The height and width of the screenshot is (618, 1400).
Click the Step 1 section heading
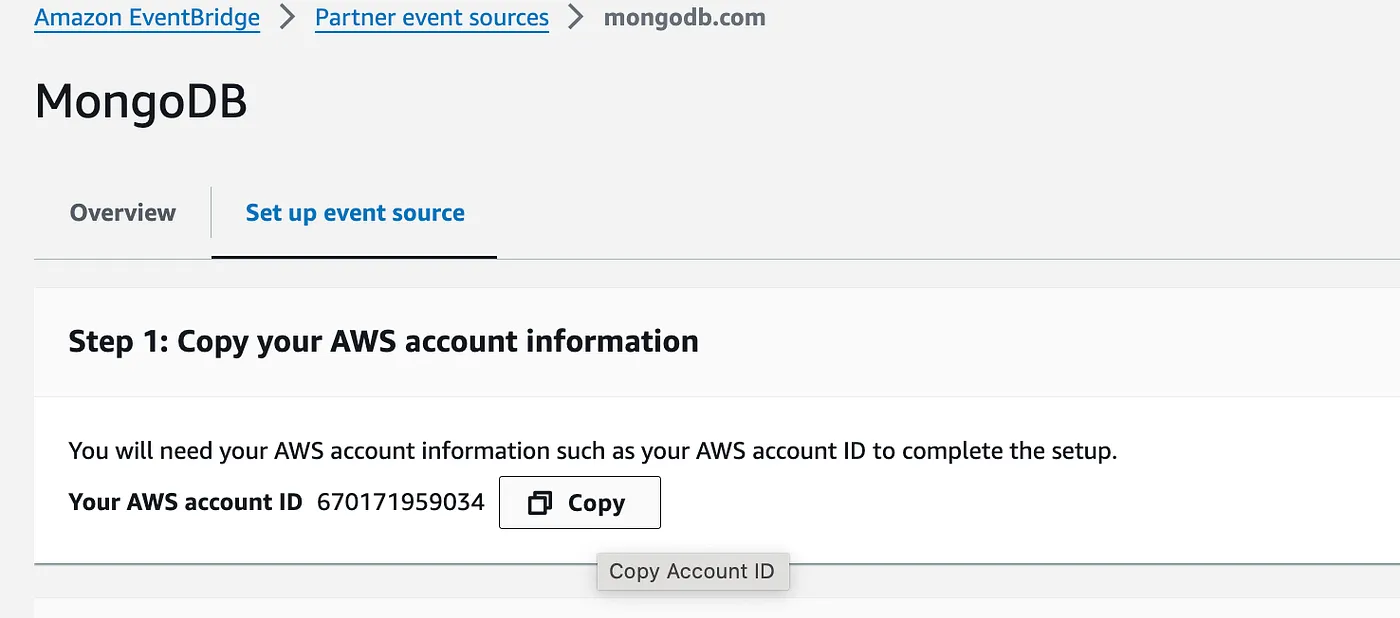384,341
